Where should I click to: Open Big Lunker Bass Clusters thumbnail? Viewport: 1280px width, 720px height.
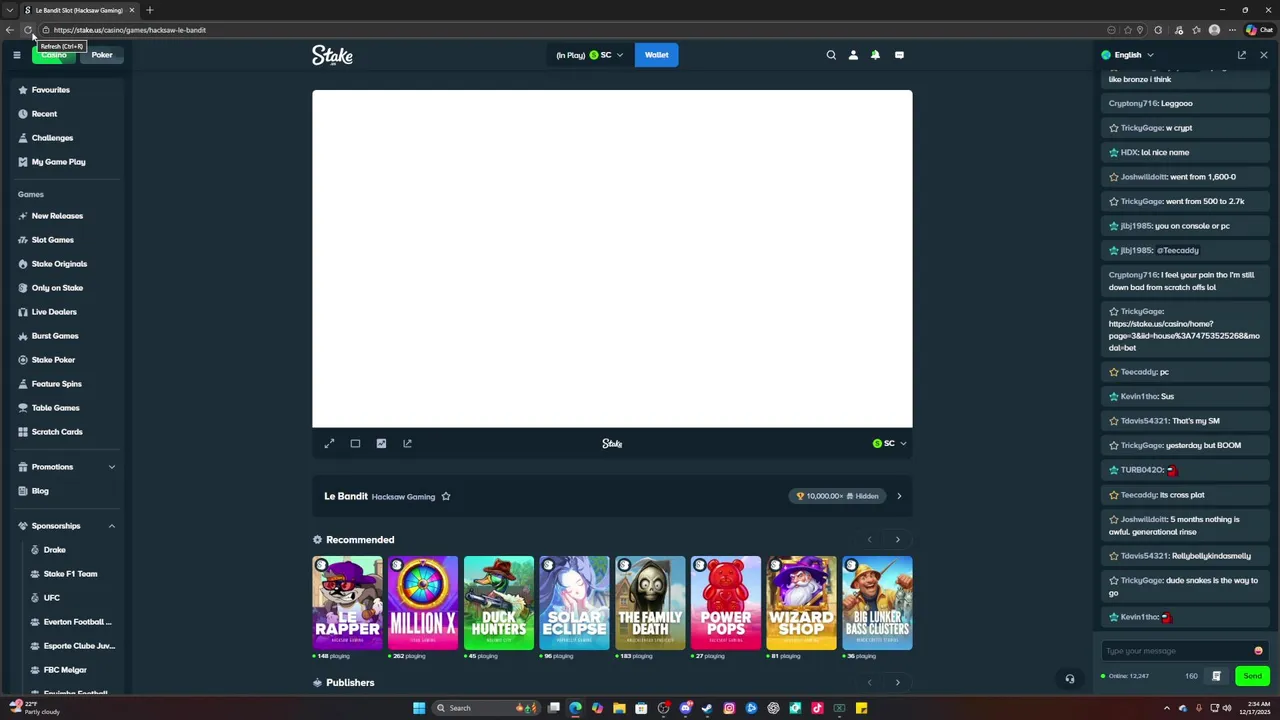tap(877, 603)
